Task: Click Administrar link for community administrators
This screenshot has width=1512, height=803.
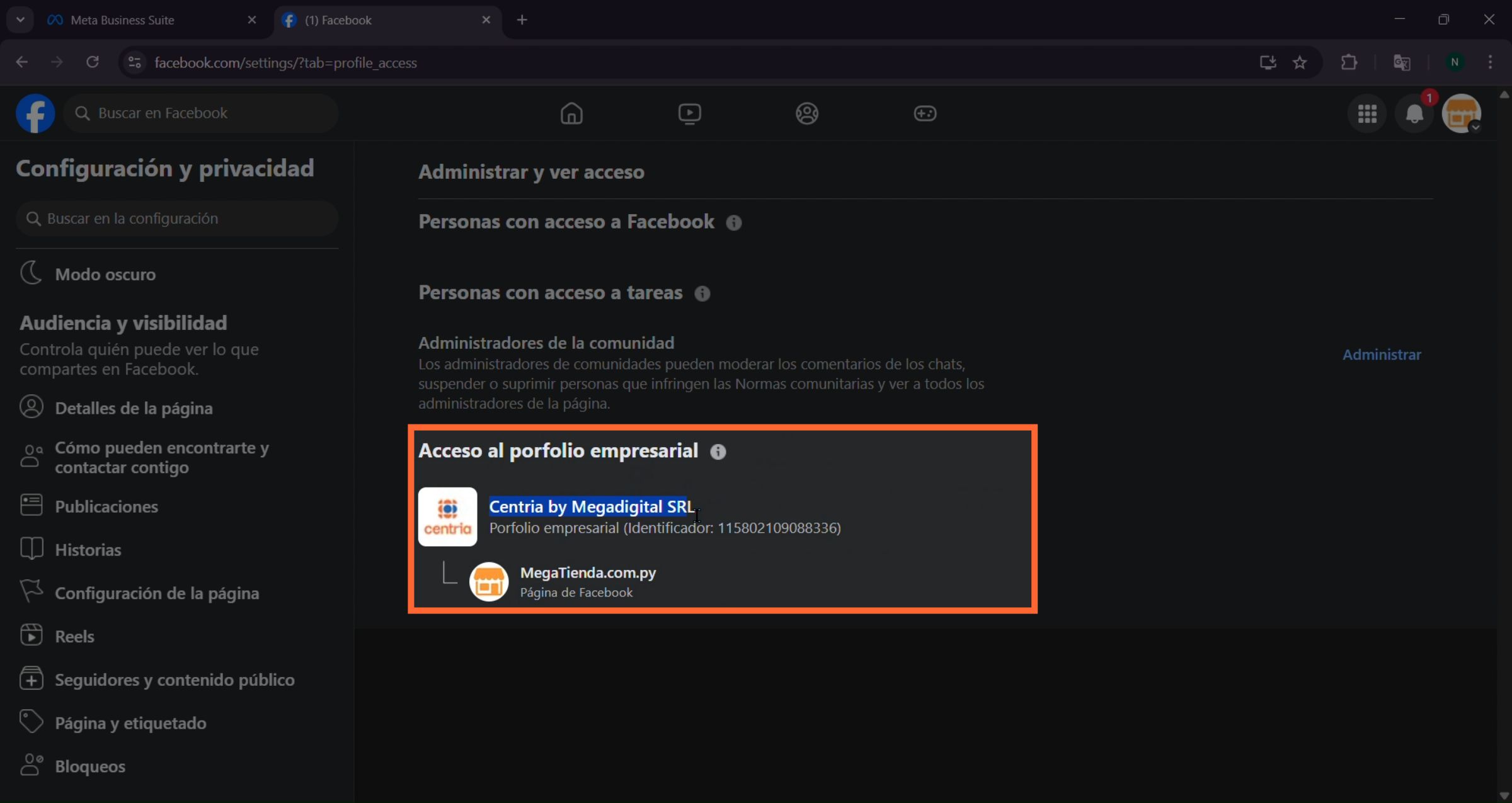Action: tap(1382, 355)
